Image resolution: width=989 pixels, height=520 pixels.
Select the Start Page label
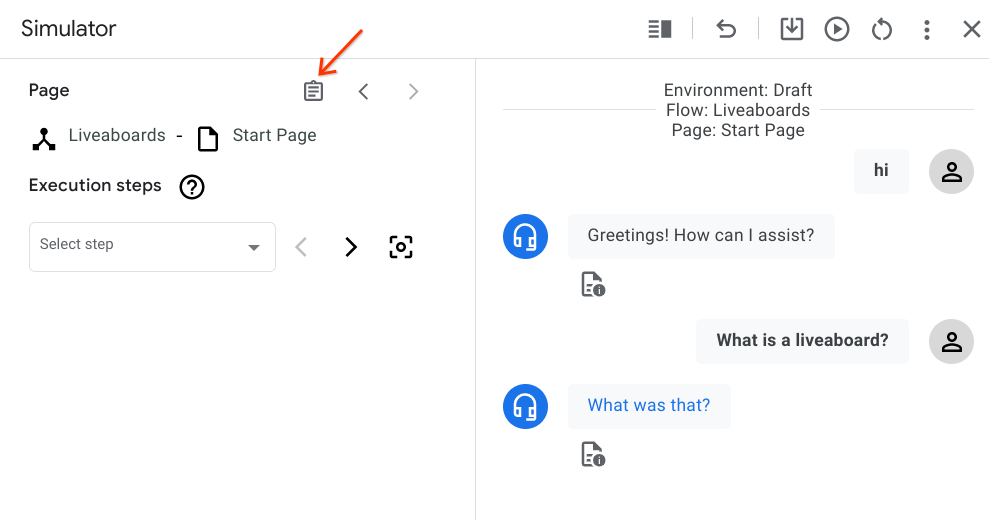click(274, 136)
